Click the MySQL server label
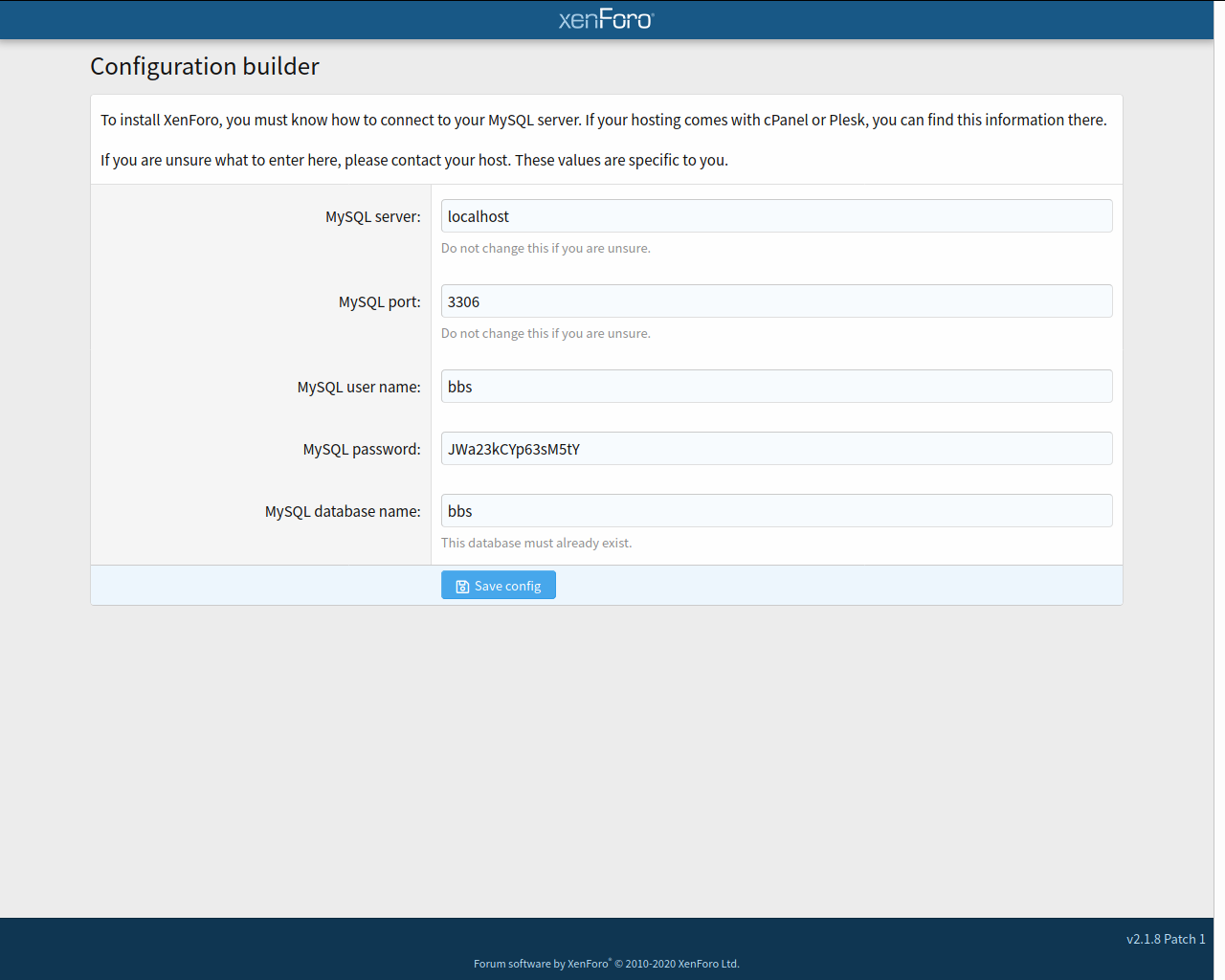The image size is (1225, 980). pyautogui.click(x=372, y=216)
